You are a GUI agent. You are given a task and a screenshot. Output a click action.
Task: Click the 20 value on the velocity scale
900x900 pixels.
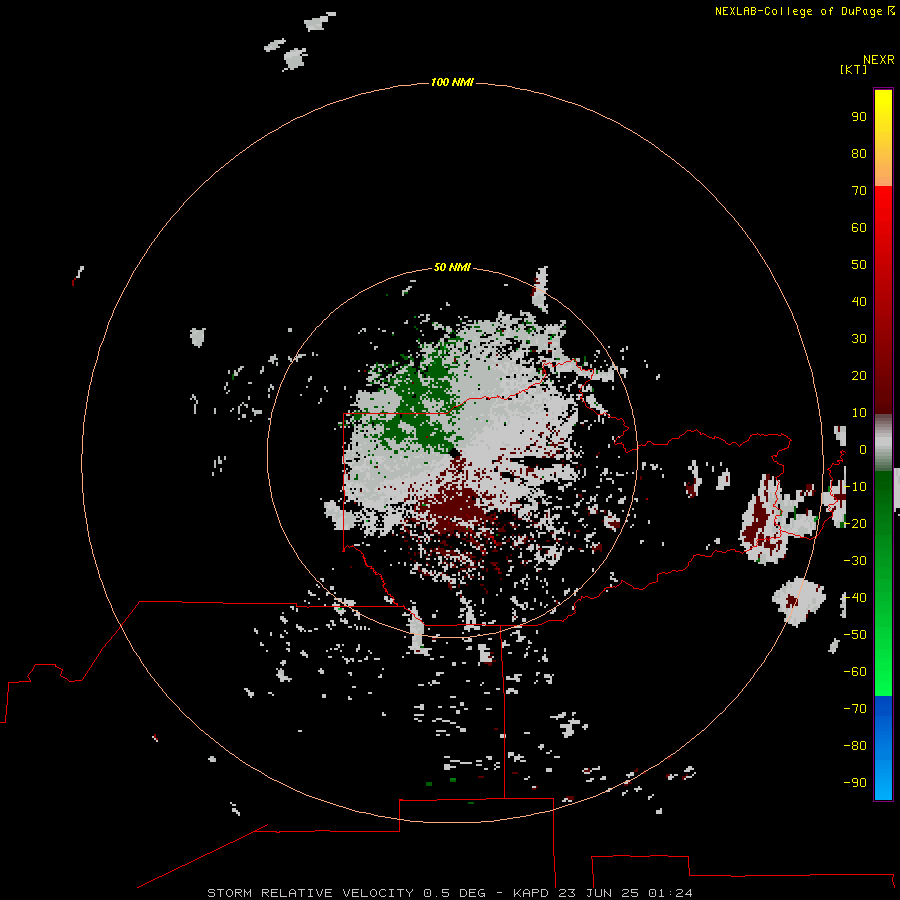(x=859, y=375)
